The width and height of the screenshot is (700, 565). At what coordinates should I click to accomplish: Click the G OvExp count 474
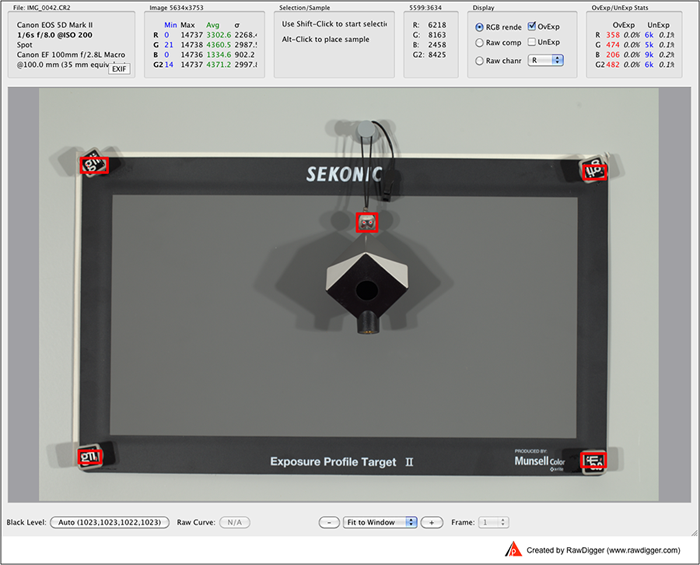click(x=612, y=45)
